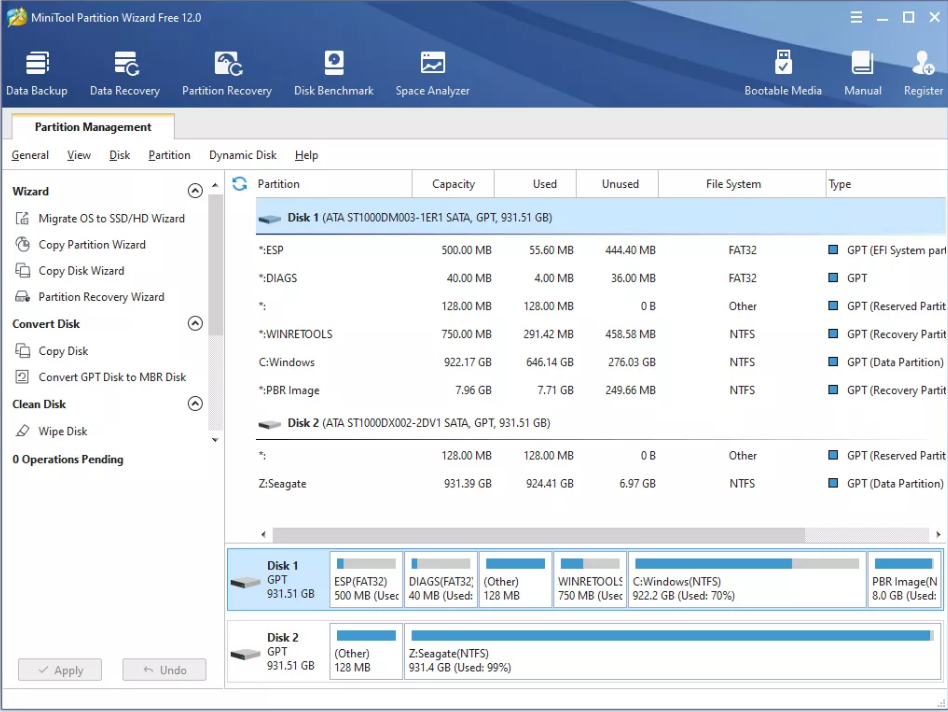Select the Disk 1 (Other) 128 MB block
This screenshot has height=712, width=948.
click(x=516, y=579)
